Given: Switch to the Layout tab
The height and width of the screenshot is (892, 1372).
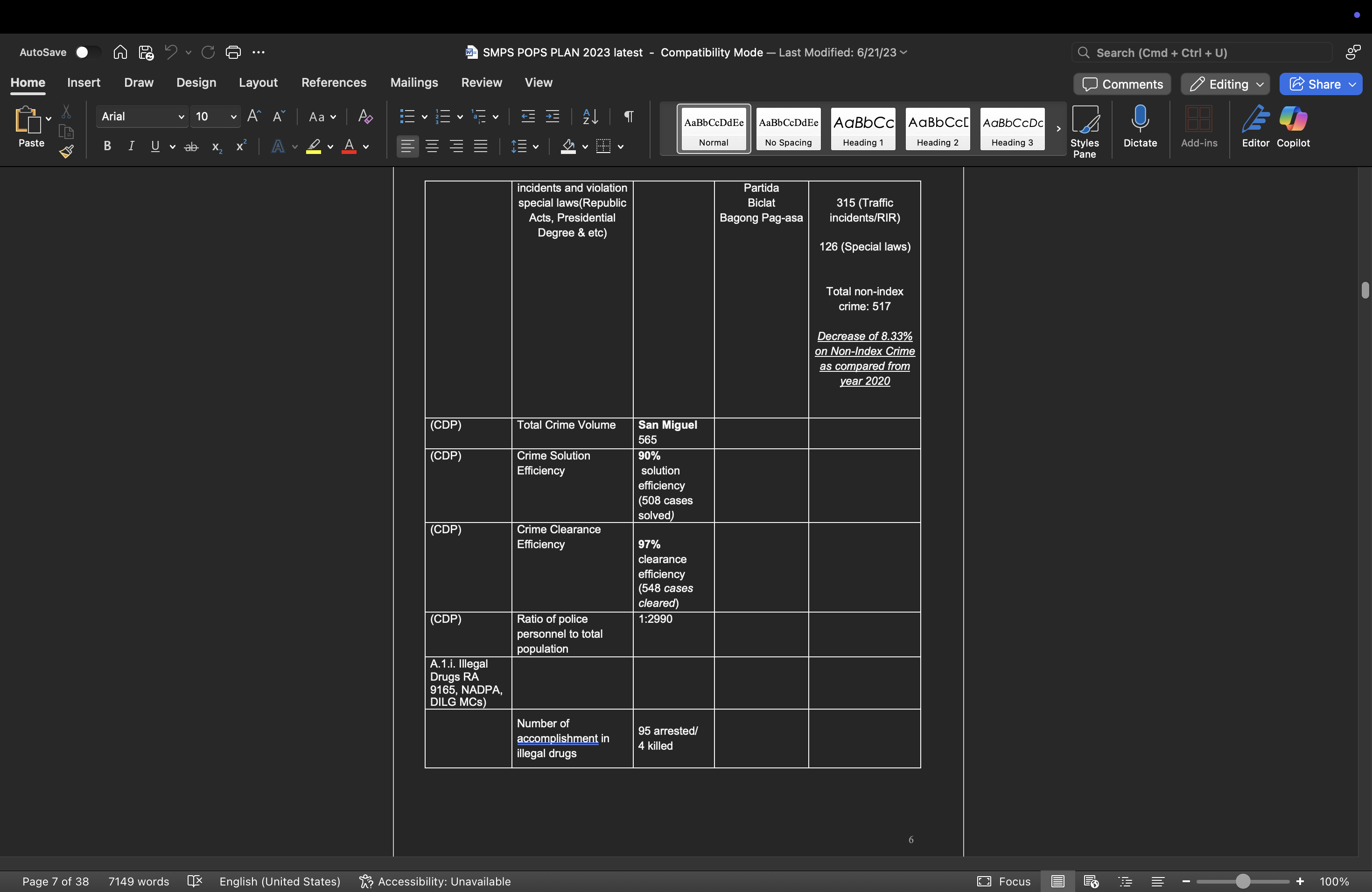Looking at the screenshot, I should 258,83.
